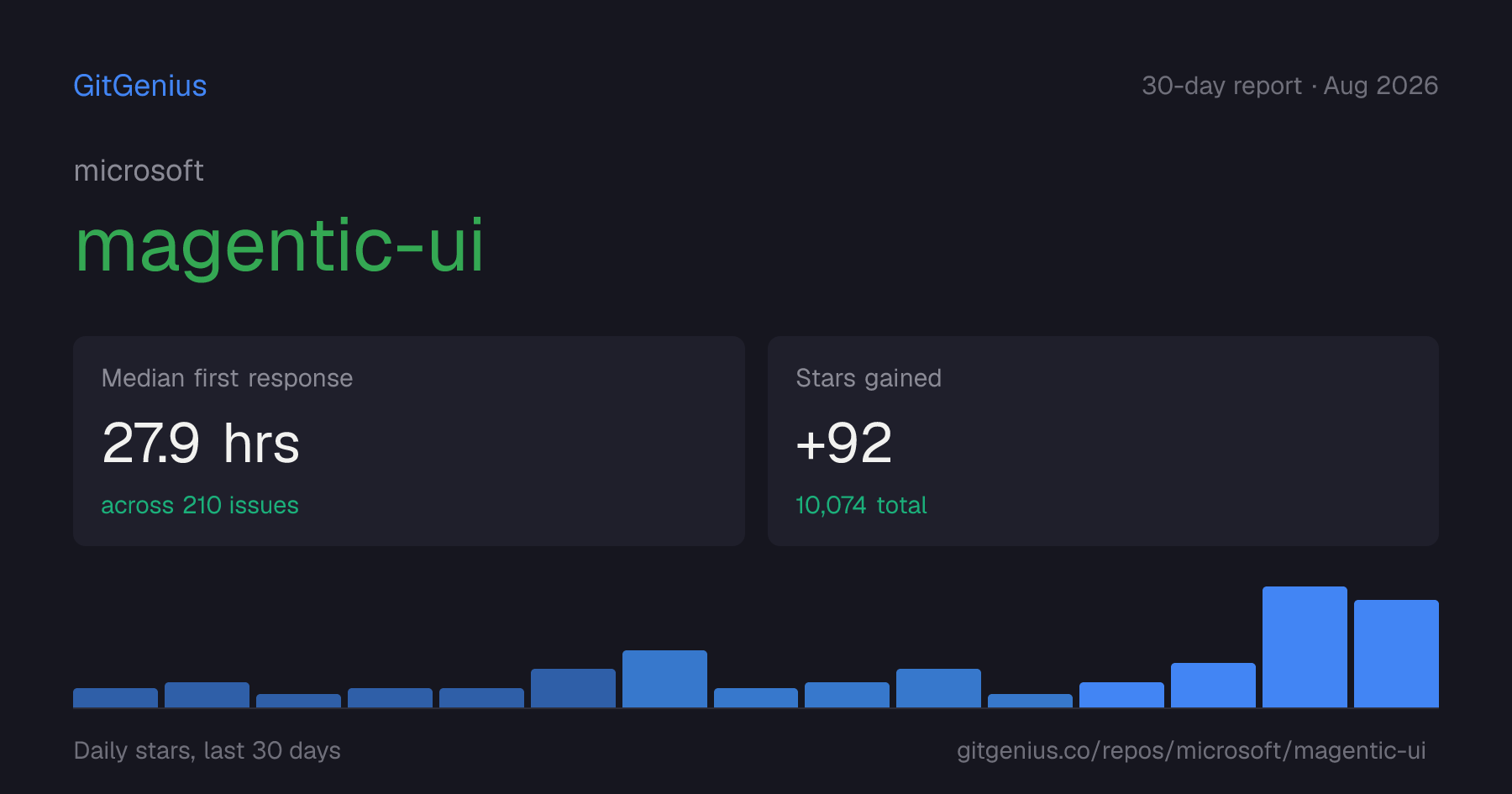Select the microsoft owner name

pos(139,171)
